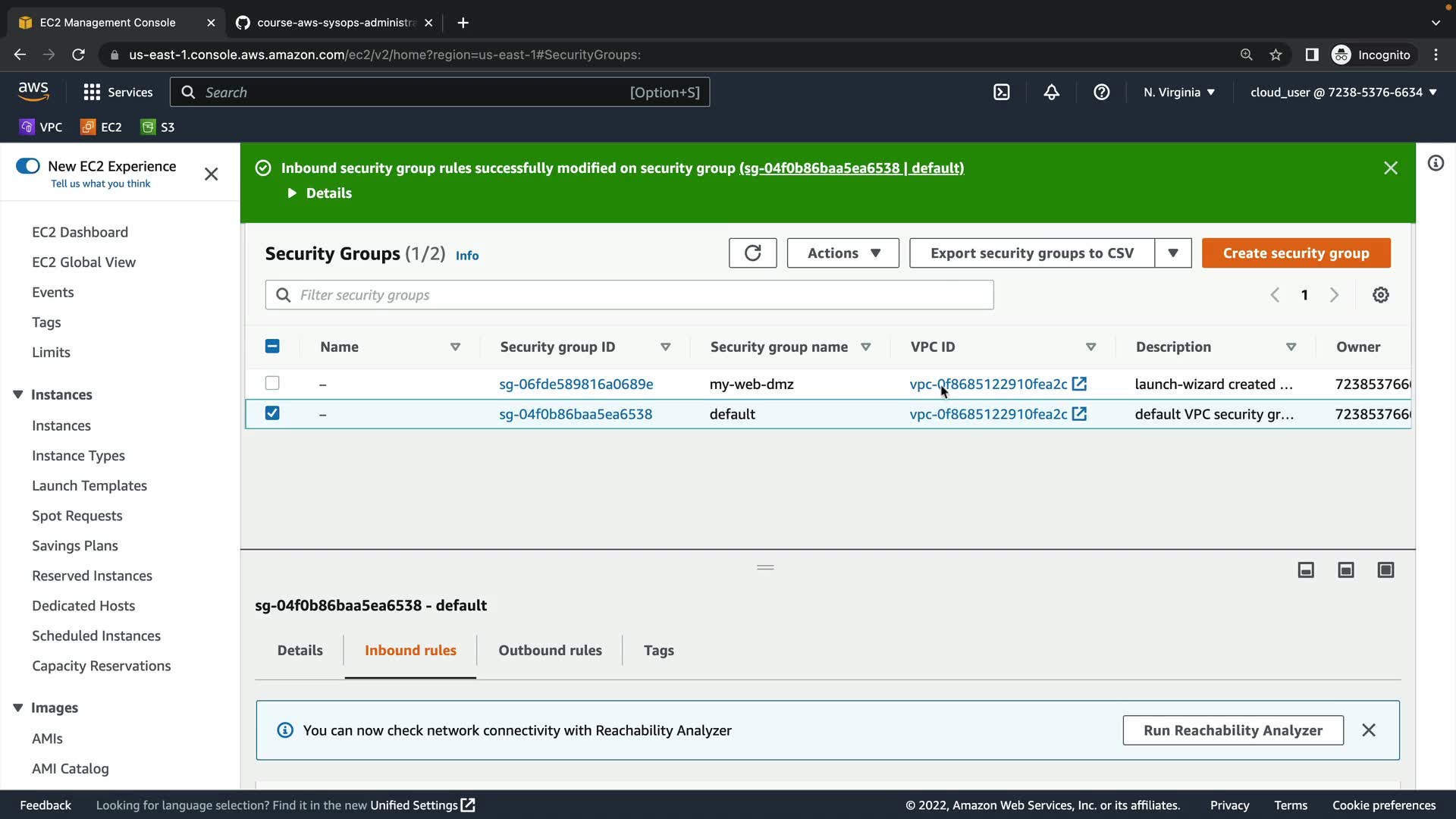Toggle the New EC2 Experience switch

pyautogui.click(x=28, y=166)
